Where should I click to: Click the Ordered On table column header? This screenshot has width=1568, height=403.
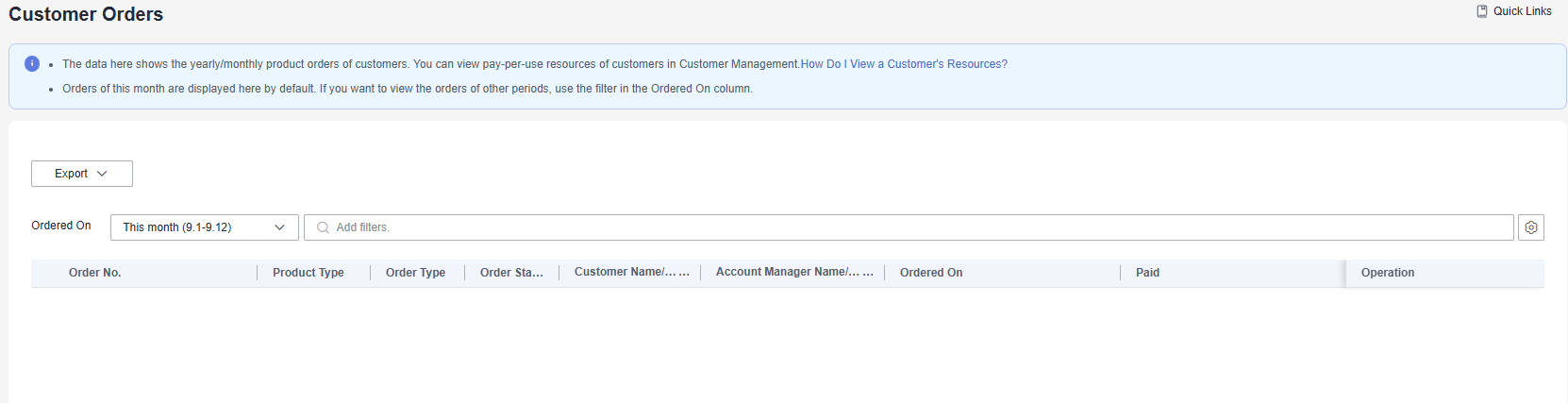point(931,273)
